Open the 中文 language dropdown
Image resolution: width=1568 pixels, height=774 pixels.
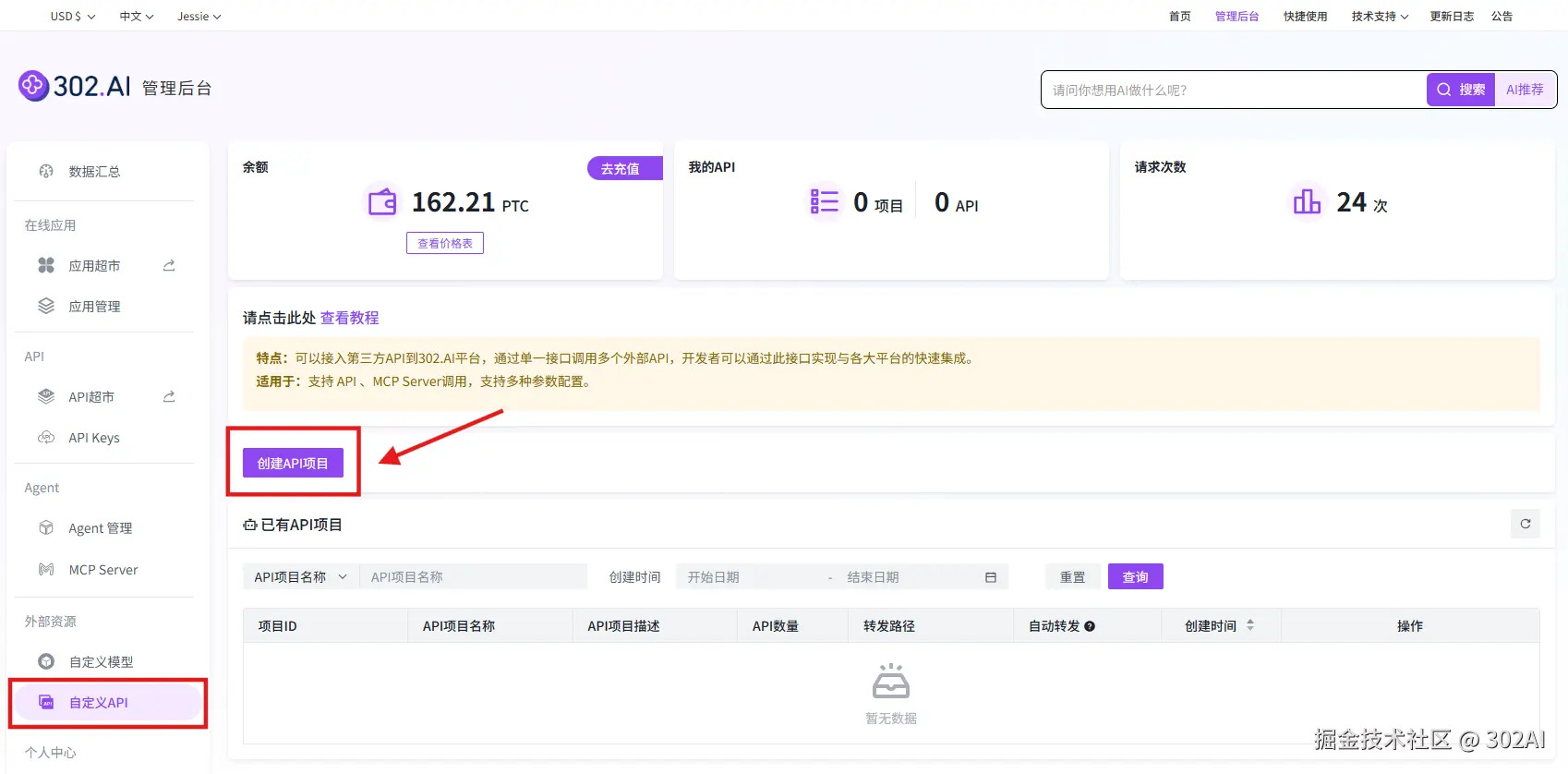point(137,17)
